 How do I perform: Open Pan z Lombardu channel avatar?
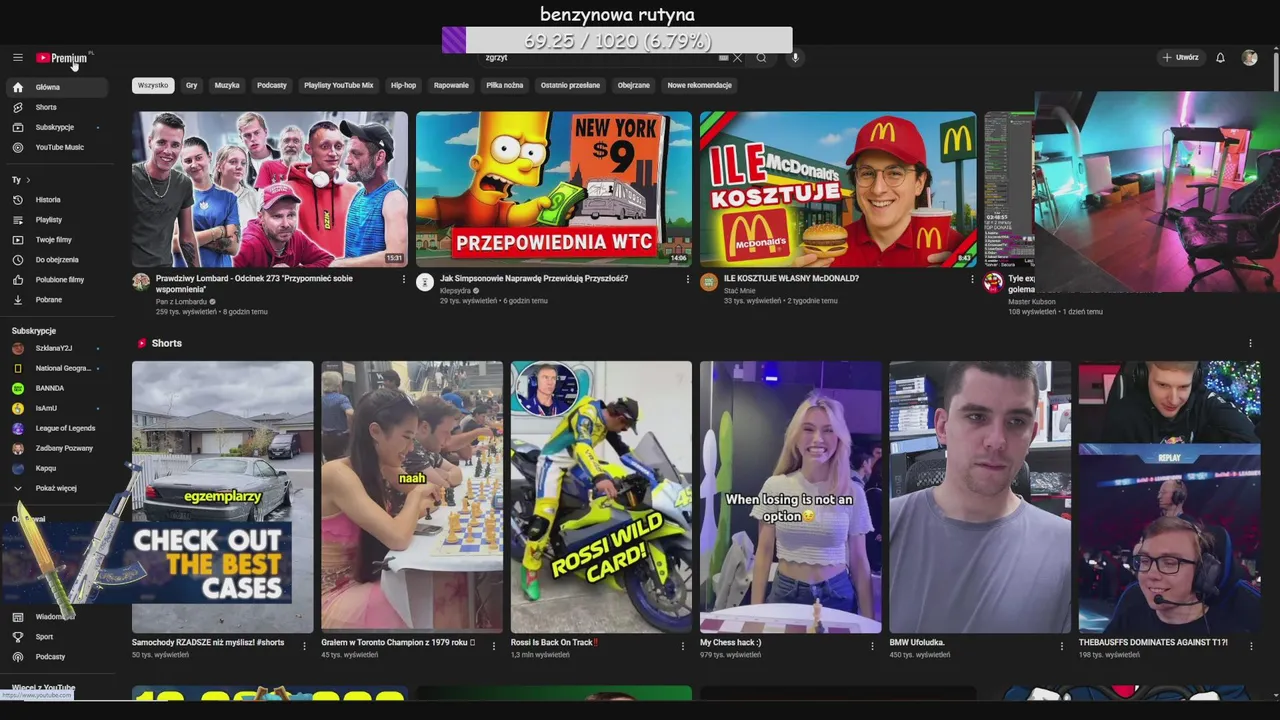(x=141, y=283)
